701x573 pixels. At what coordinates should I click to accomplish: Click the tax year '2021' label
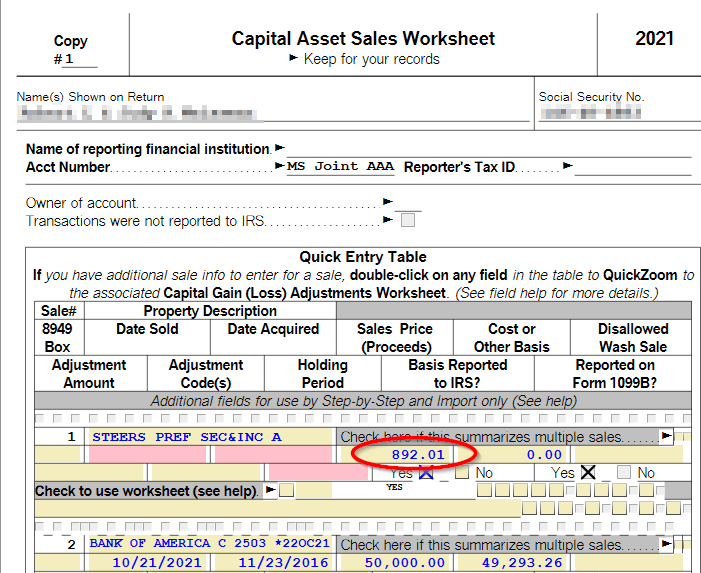point(654,38)
